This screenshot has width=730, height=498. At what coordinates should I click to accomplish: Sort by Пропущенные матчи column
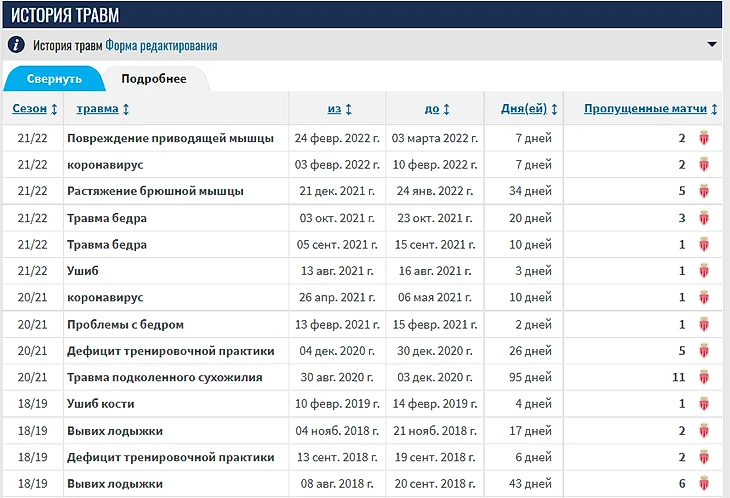[651, 108]
